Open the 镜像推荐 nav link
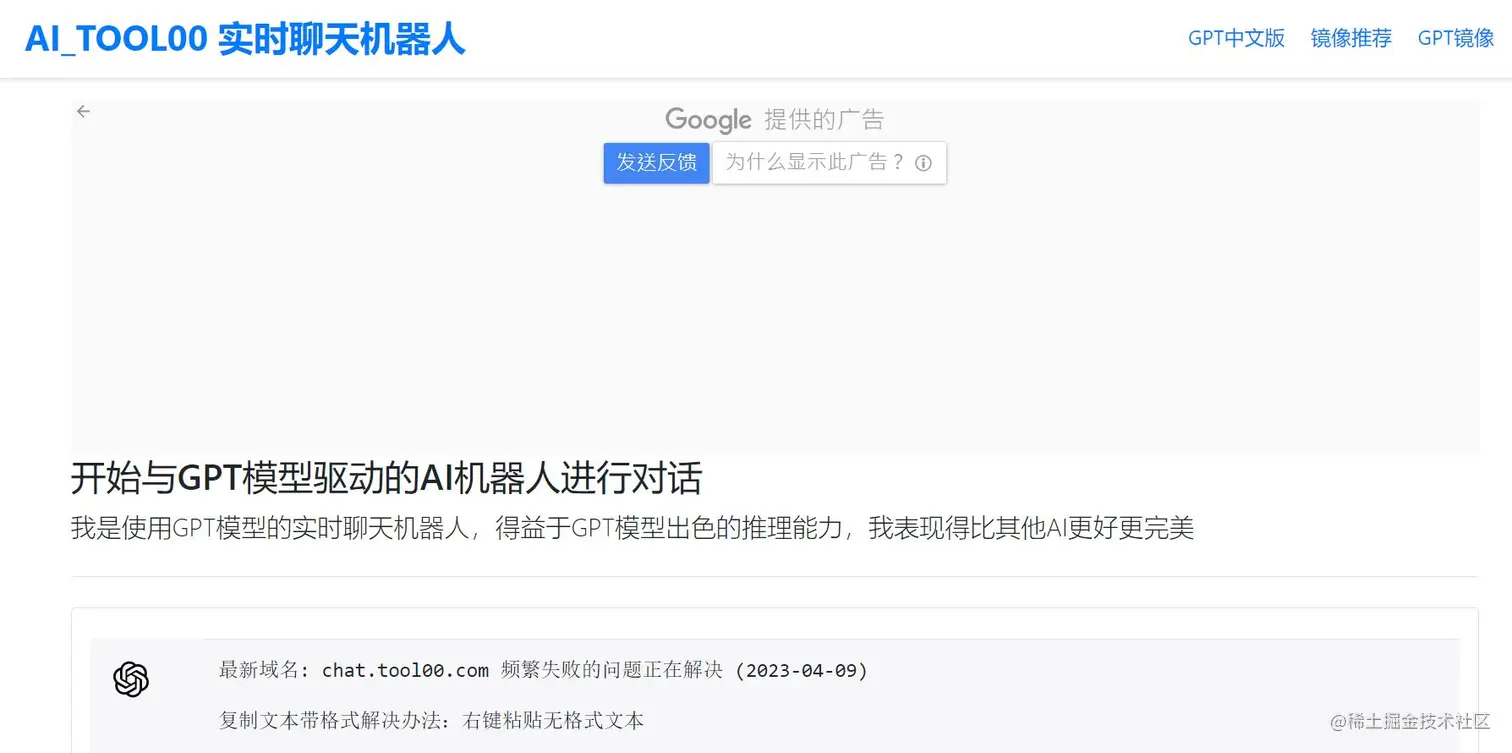Screen dimensions: 1512x753 (1351, 38)
